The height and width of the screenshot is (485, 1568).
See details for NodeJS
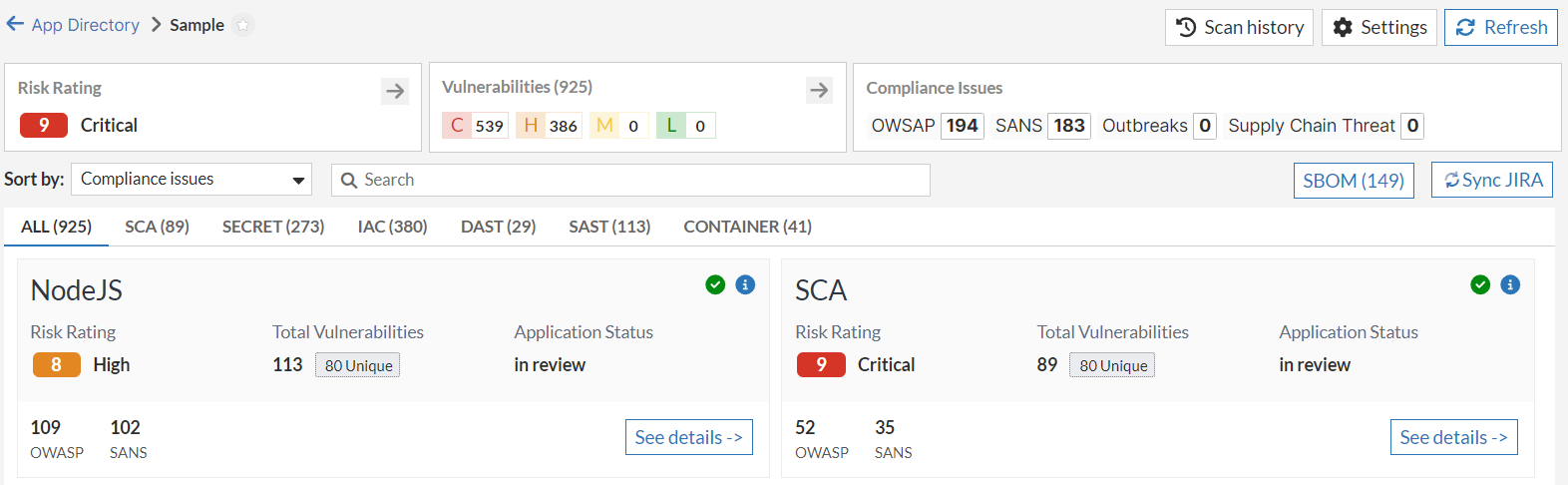[x=689, y=437]
